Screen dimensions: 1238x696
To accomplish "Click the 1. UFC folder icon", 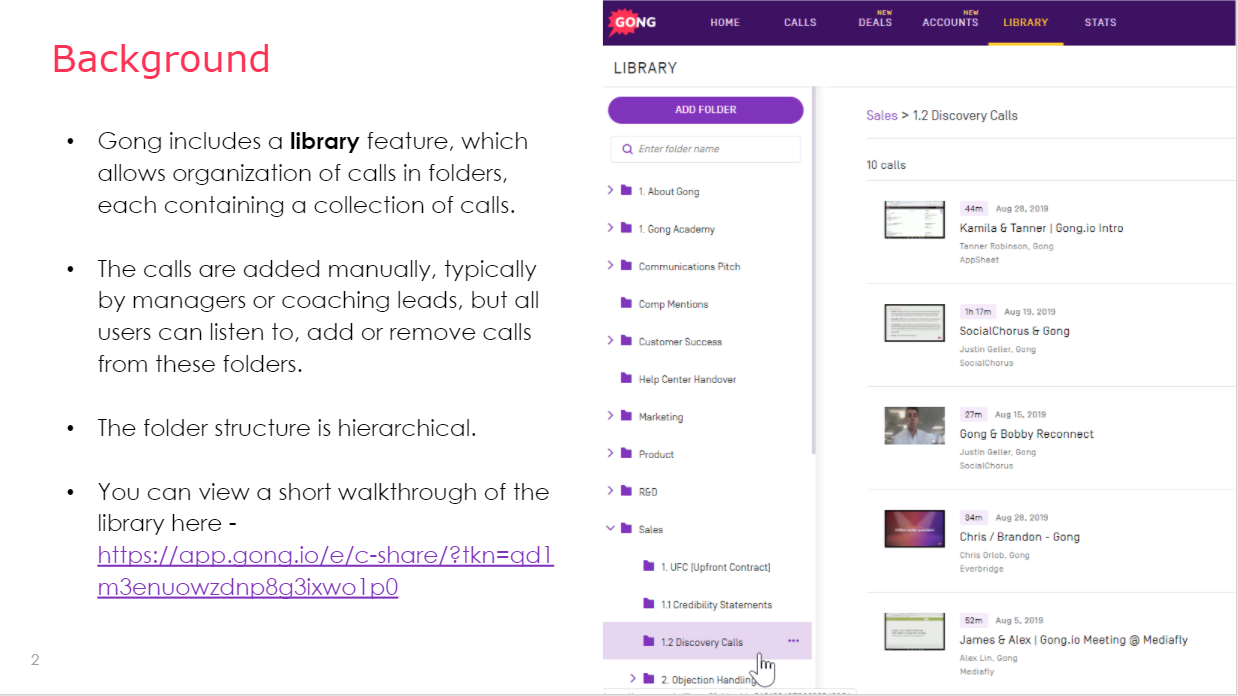I will (649, 566).
